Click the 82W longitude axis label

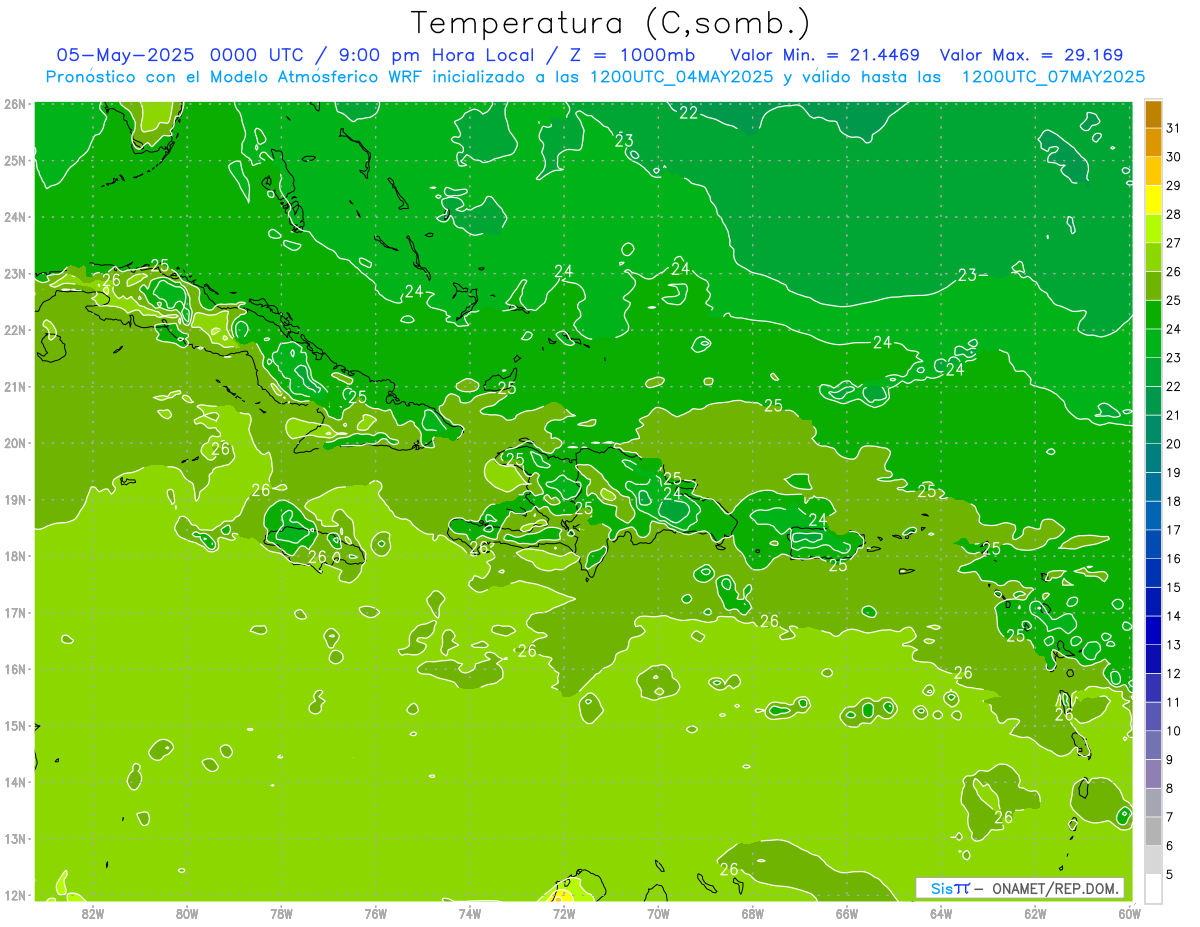click(92, 913)
